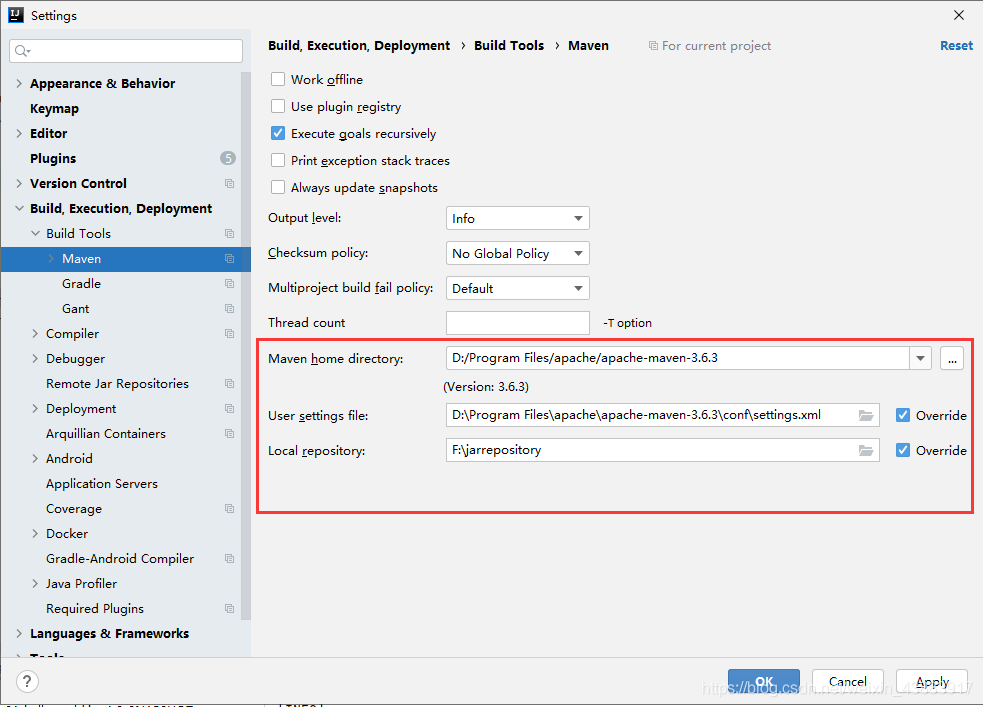Uncheck Override for Local repository
Image resolution: width=983 pixels, height=707 pixels.
(x=903, y=451)
